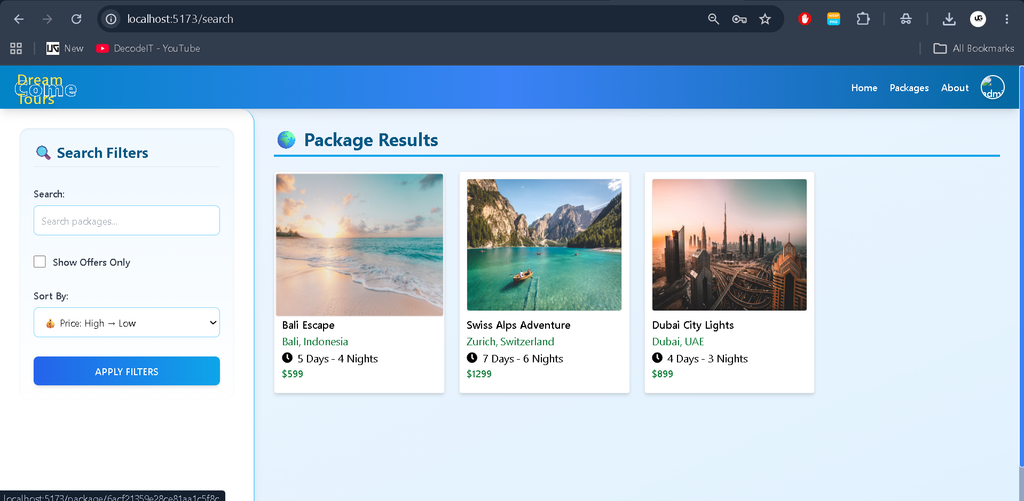Click the incognito-style icon in toolbar
Screen dimensions: 1024x501
(x=905, y=19)
